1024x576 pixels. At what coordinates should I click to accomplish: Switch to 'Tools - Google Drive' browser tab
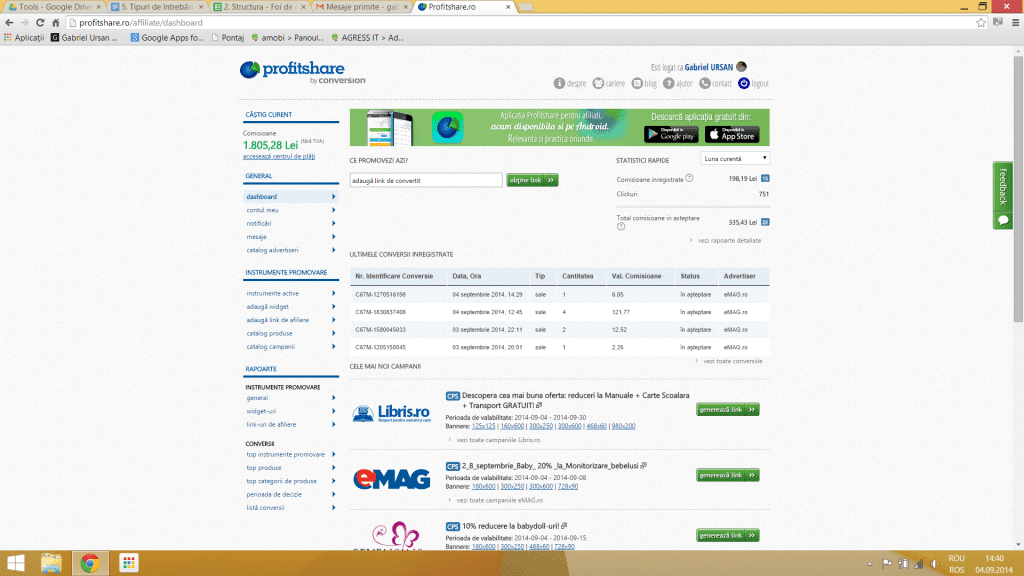(x=54, y=7)
